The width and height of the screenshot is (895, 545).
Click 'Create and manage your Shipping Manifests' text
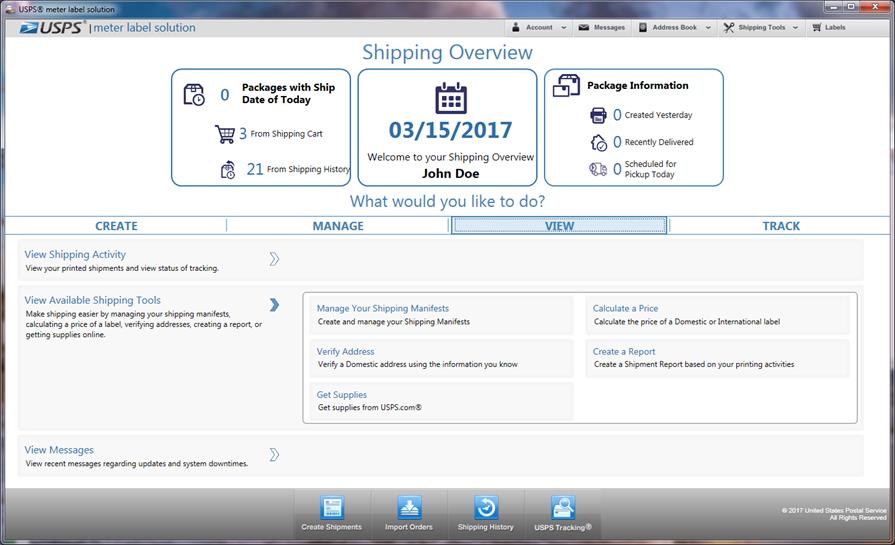pyautogui.click(x=394, y=322)
